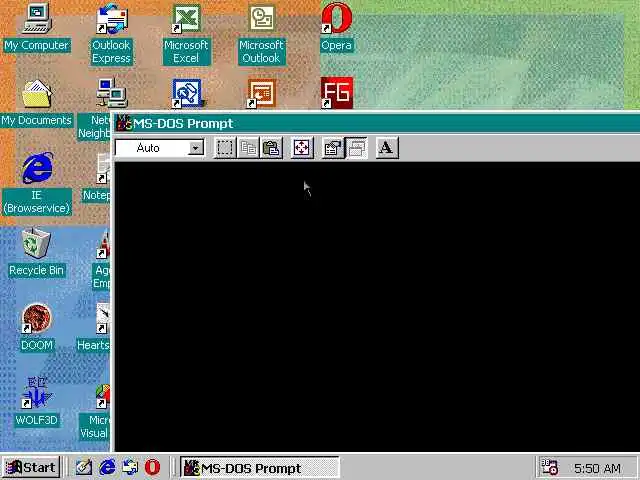The width and height of the screenshot is (640, 480).
Task: Click the pencil-and-paper quick launch icon
Action: [84, 467]
